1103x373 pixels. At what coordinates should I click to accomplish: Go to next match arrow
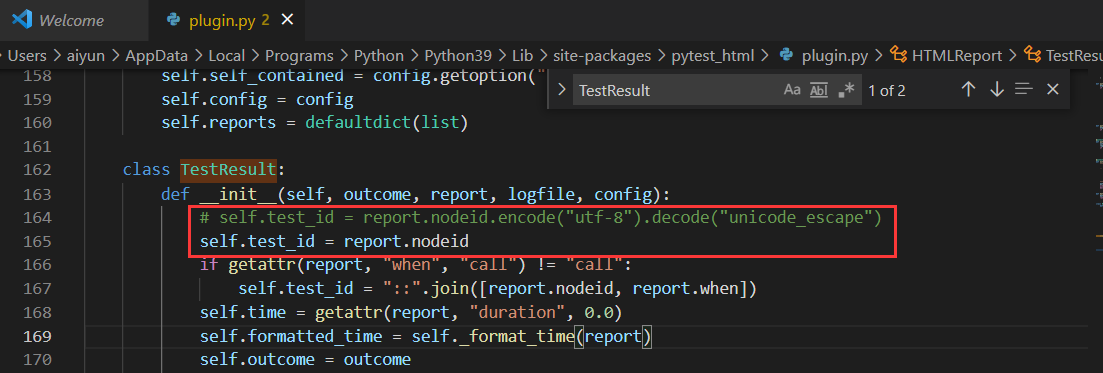click(996, 89)
